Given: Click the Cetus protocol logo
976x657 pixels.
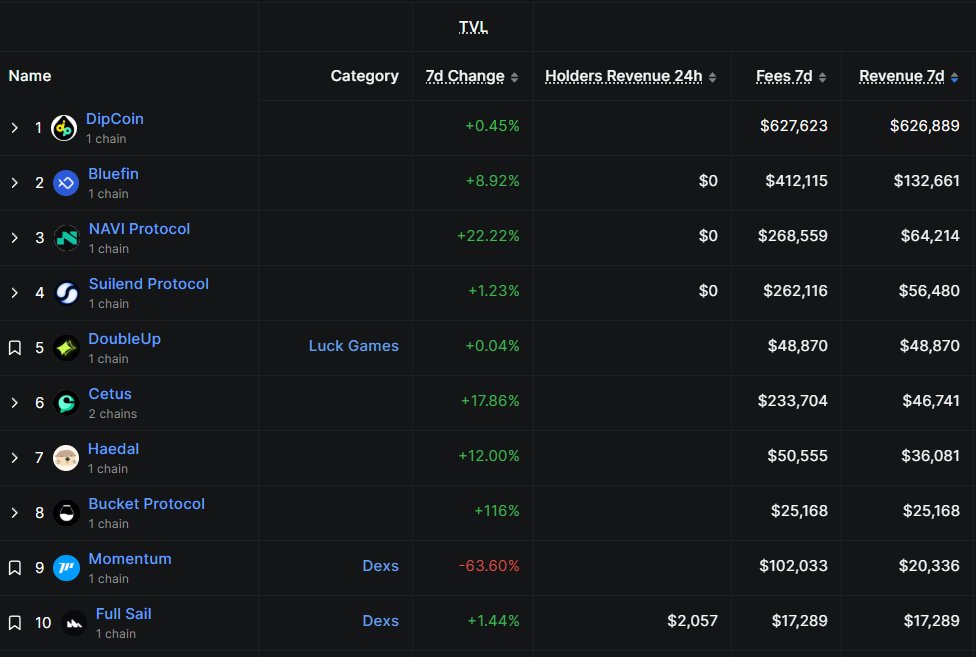Looking at the screenshot, I should 66,403.
